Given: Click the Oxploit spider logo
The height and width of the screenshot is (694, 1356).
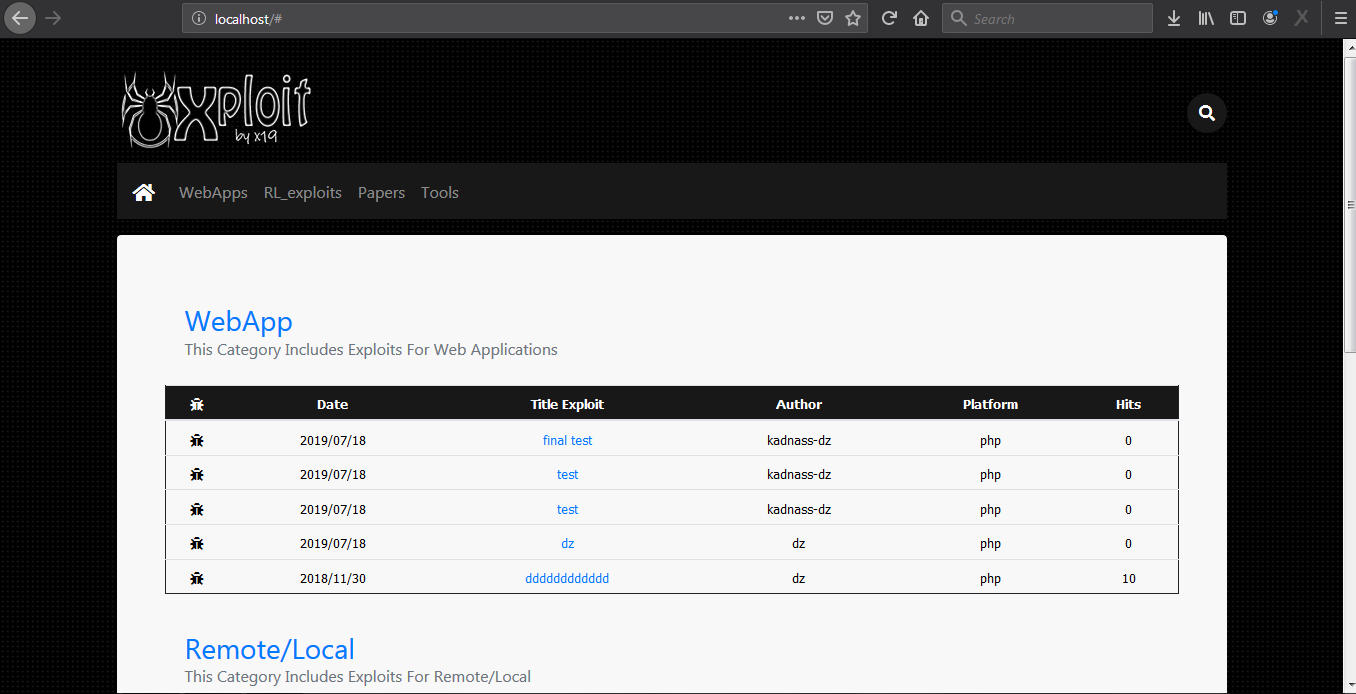Looking at the screenshot, I should coord(215,108).
